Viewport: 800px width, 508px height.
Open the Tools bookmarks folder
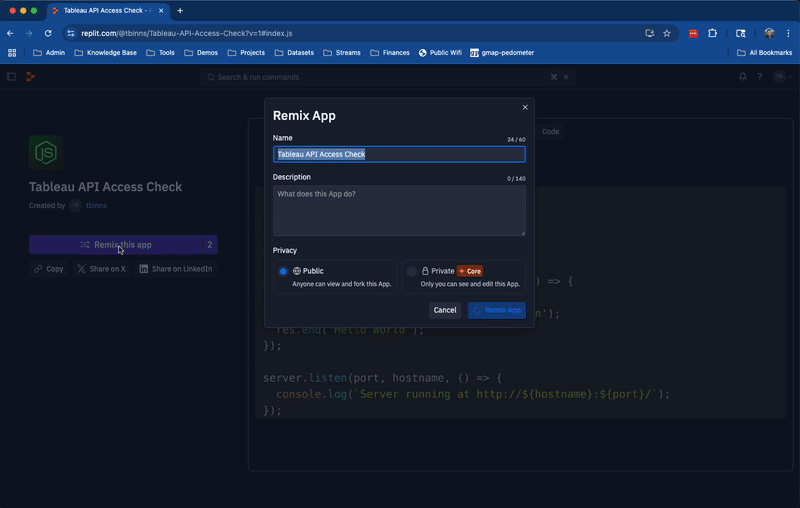pyautogui.click(x=161, y=53)
